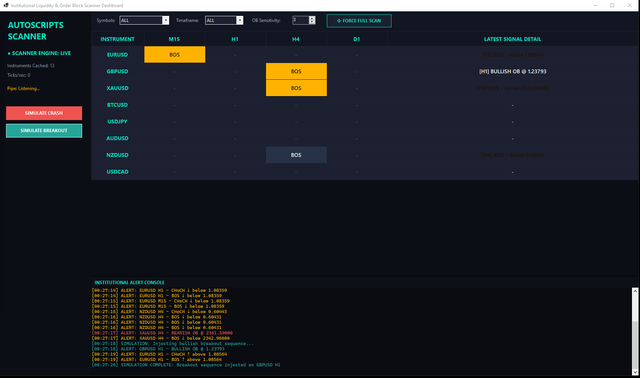
Task: Increase OB Sensitivity with the up arrow
Action: point(312,18)
